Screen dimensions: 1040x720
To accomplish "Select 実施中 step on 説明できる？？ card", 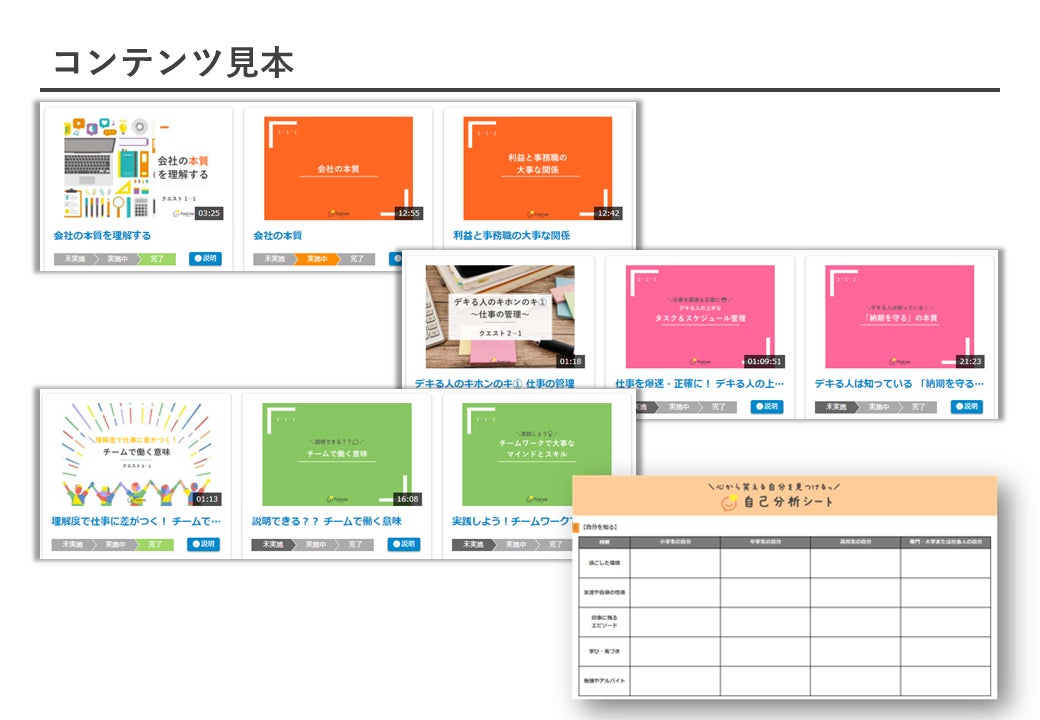I will [x=316, y=545].
